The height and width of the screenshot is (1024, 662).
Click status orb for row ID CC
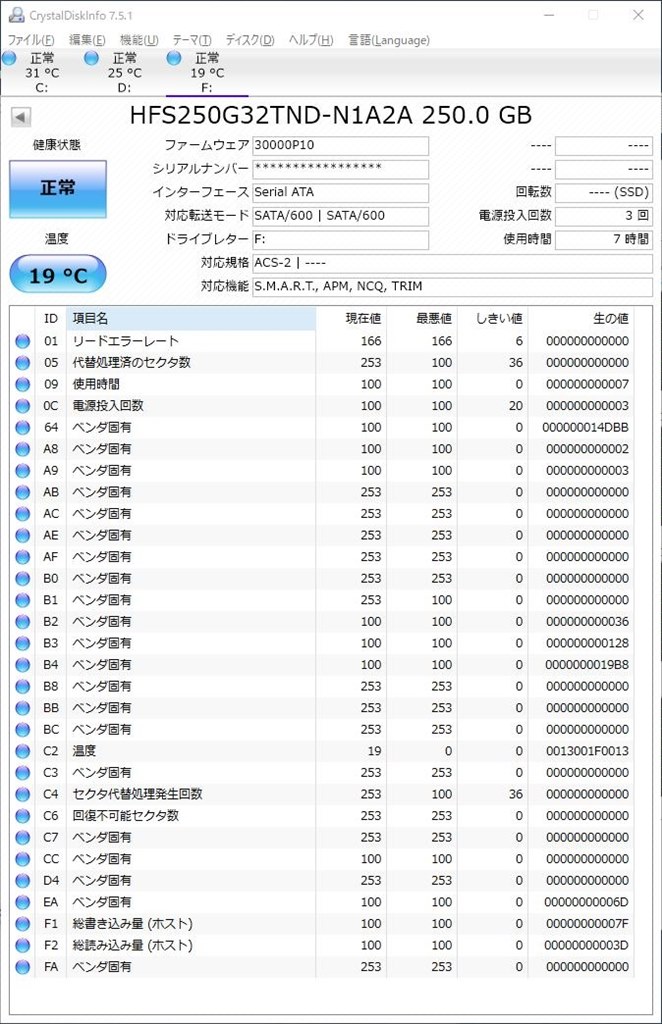point(22,859)
